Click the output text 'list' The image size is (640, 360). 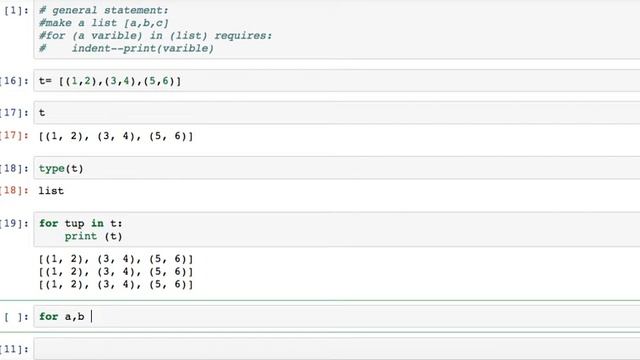pyautogui.click(x=51, y=191)
